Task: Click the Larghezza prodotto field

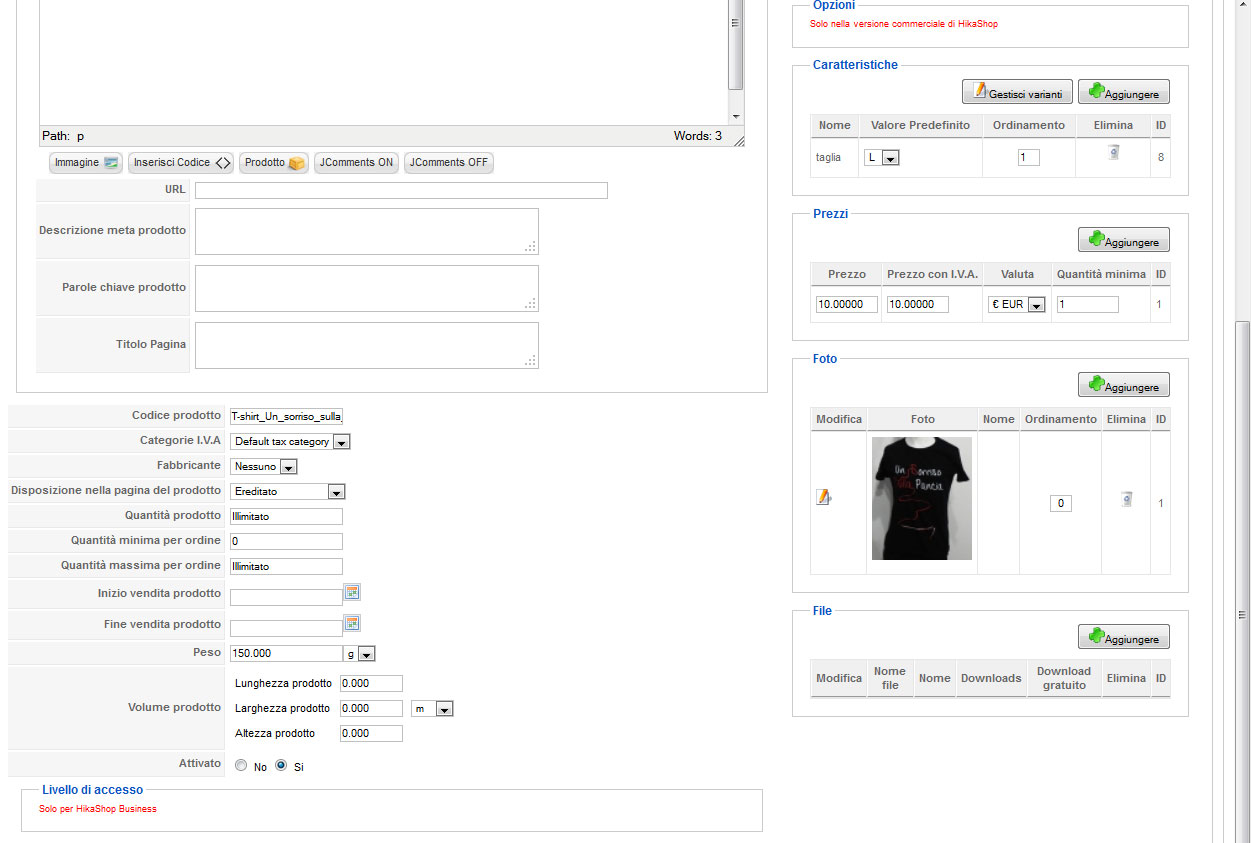Action: tap(371, 709)
